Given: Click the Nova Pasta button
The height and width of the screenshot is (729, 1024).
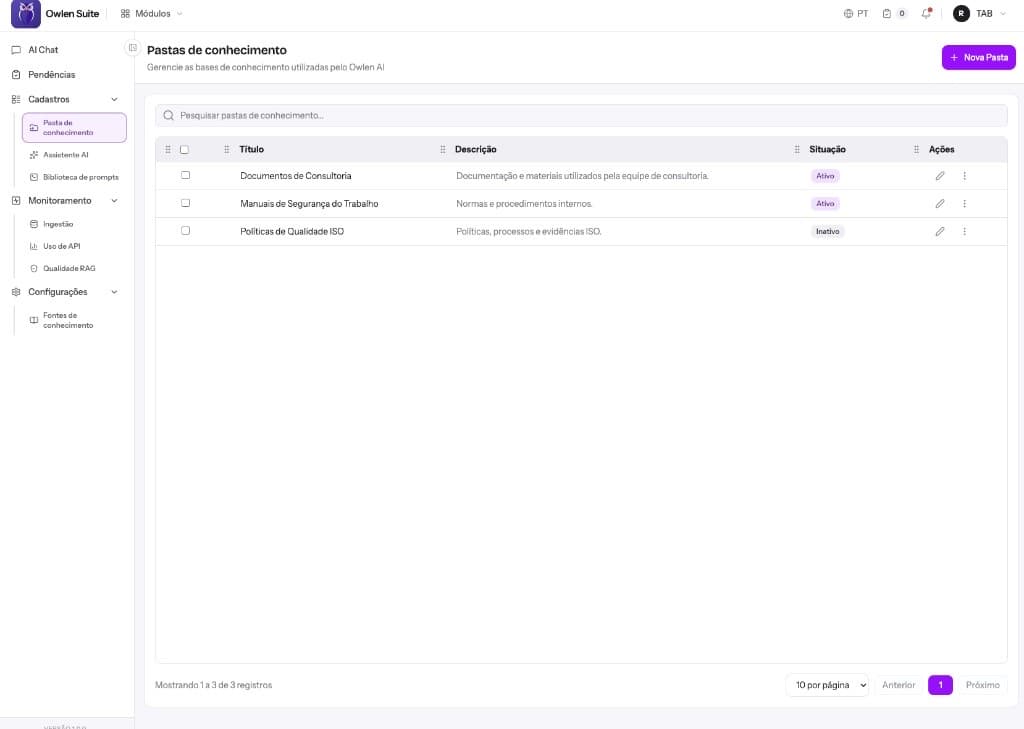Looking at the screenshot, I should point(978,57).
